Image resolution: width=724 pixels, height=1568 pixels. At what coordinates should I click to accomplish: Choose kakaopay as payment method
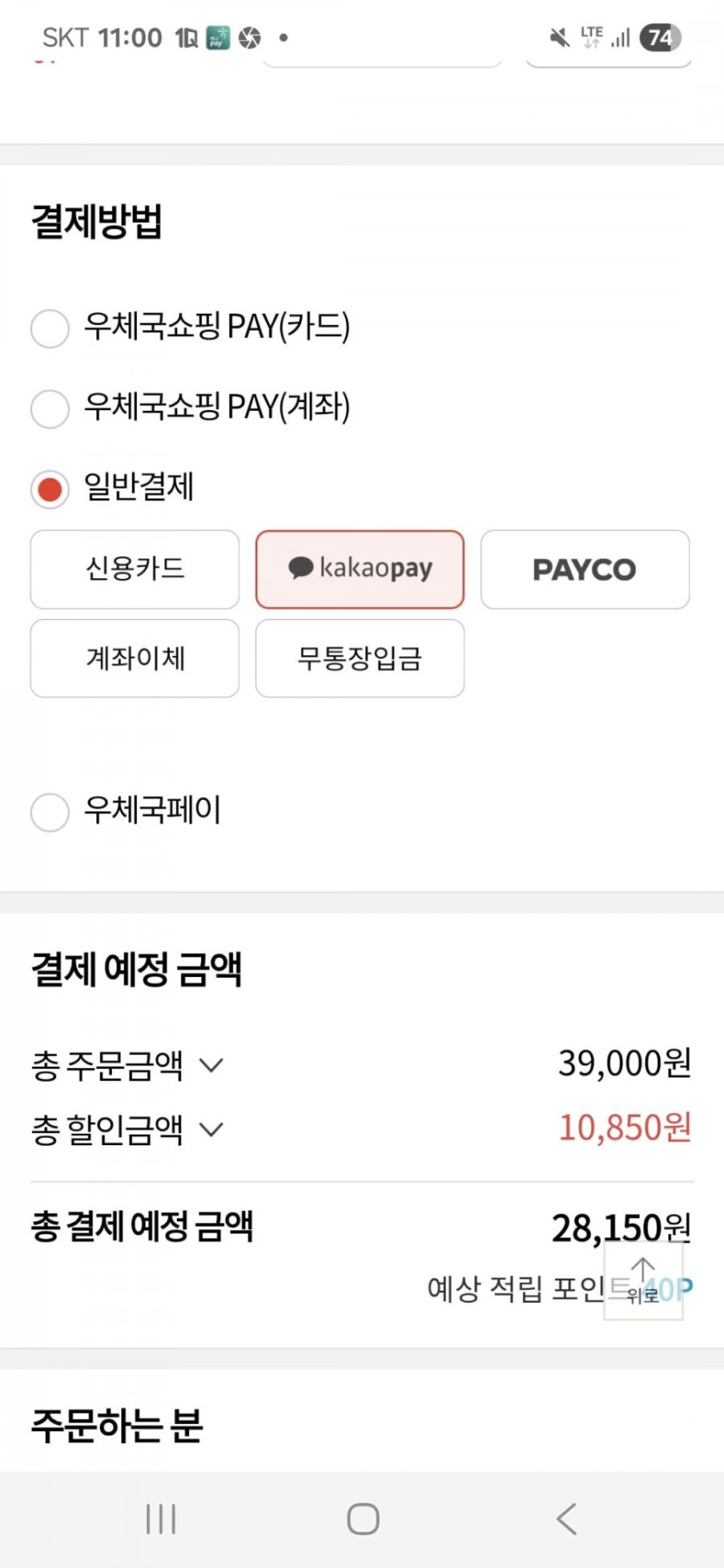coord(360,569)
